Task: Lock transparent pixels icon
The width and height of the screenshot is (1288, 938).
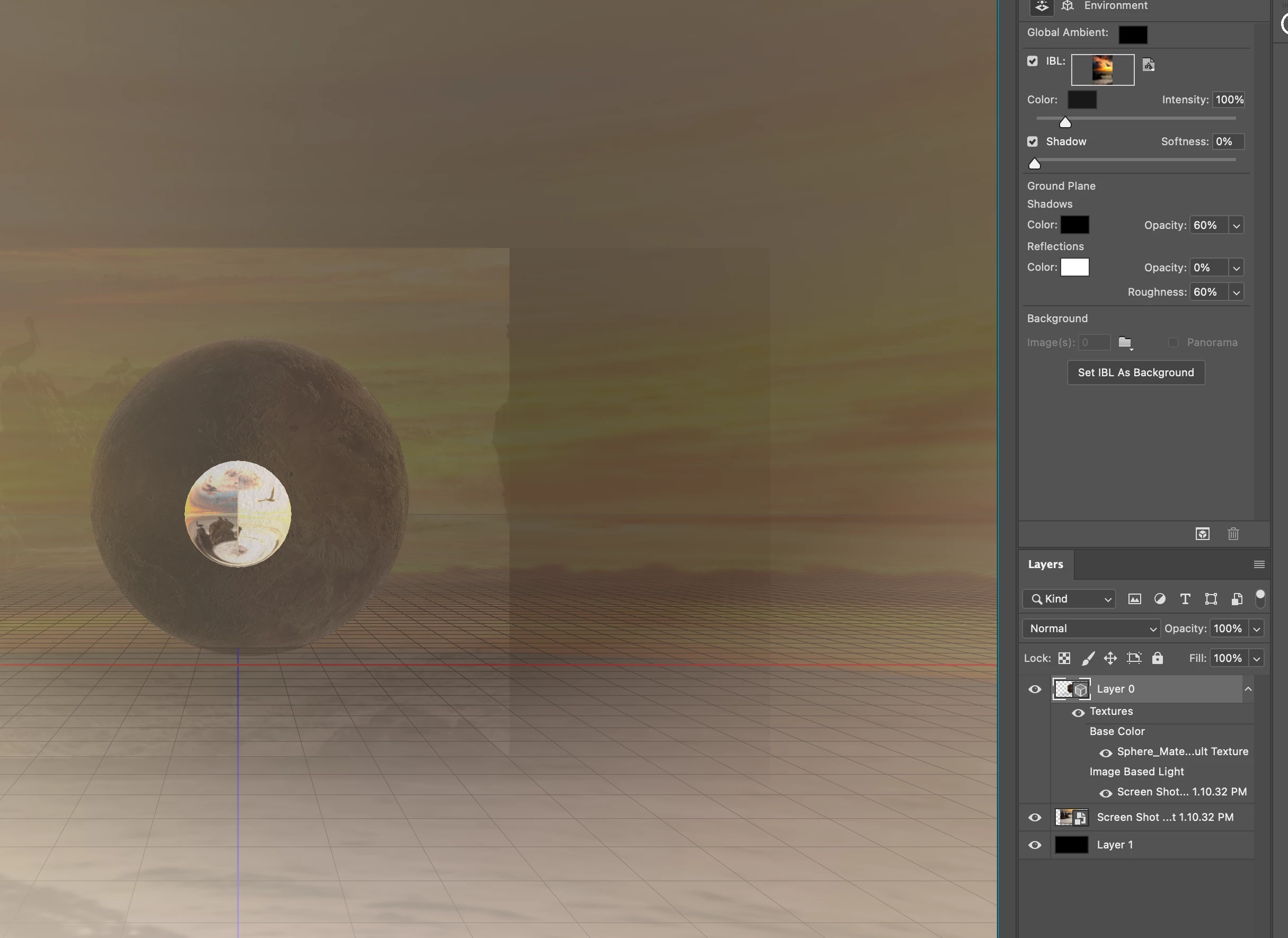Action: click(1064, 658)
